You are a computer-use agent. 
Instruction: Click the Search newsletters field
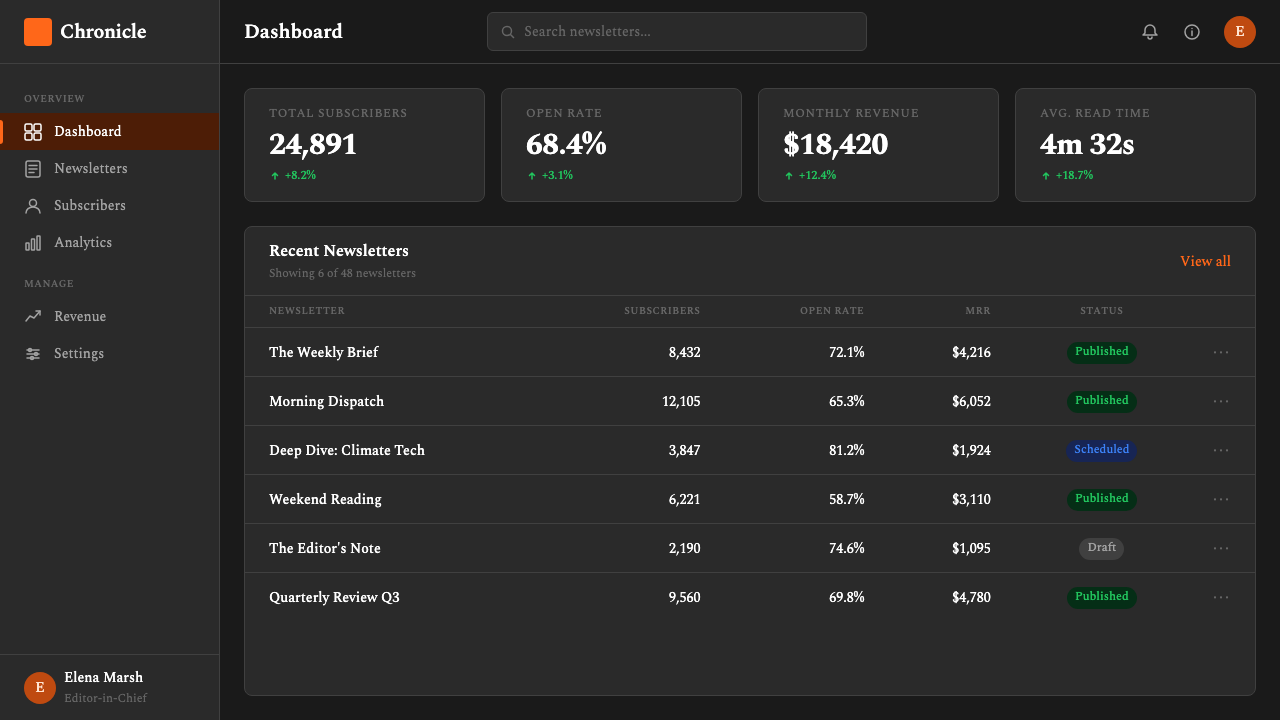[x=677, y=32]
